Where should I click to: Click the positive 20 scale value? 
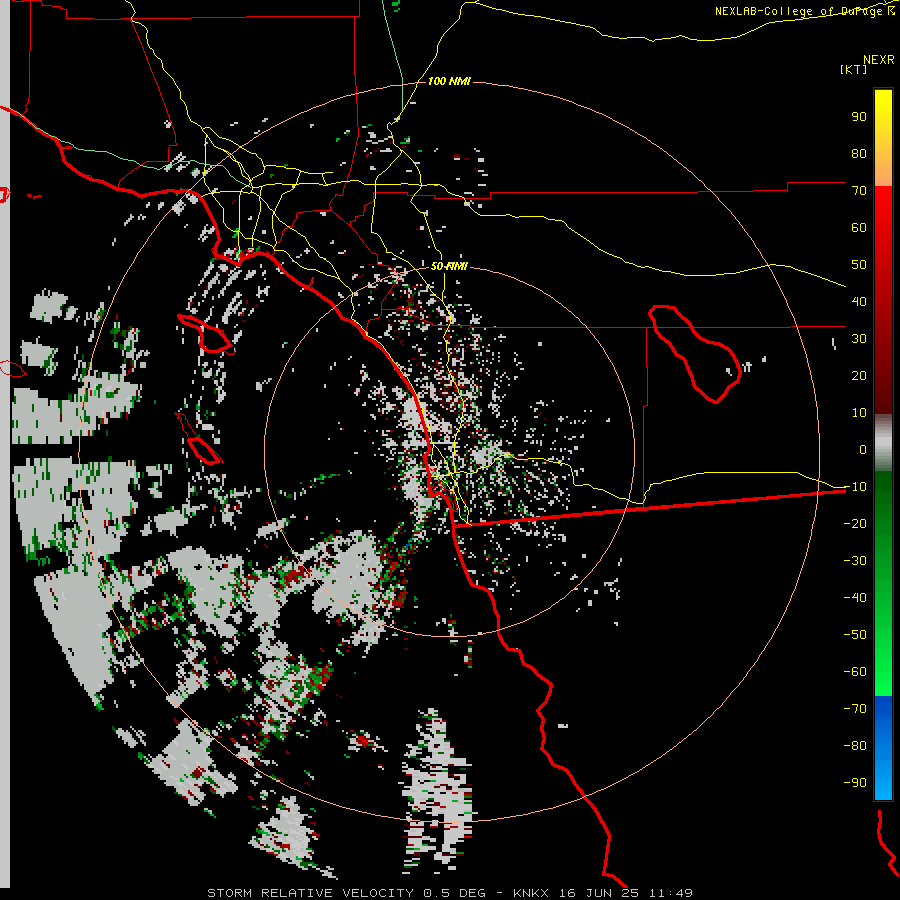coord(859,376)
